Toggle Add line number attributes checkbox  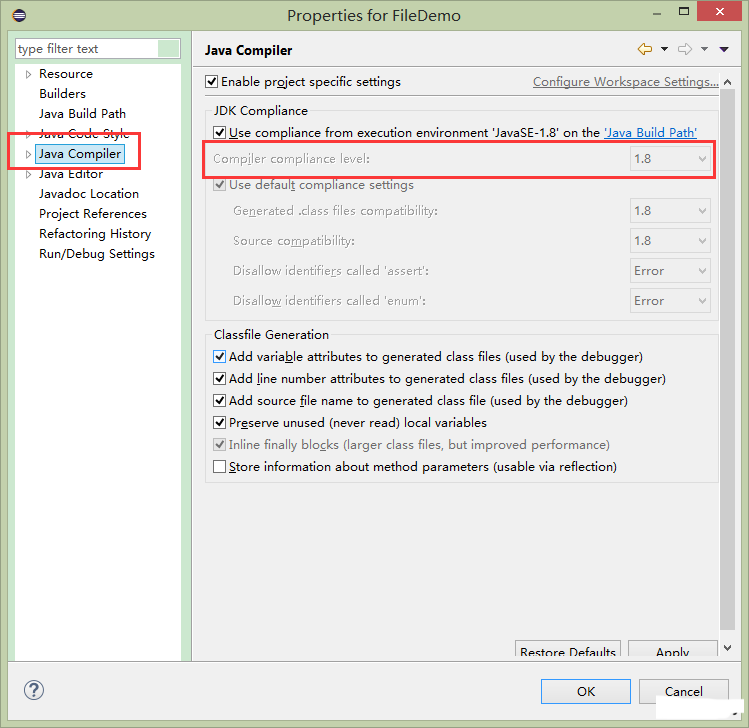click(x=219, y=379)
